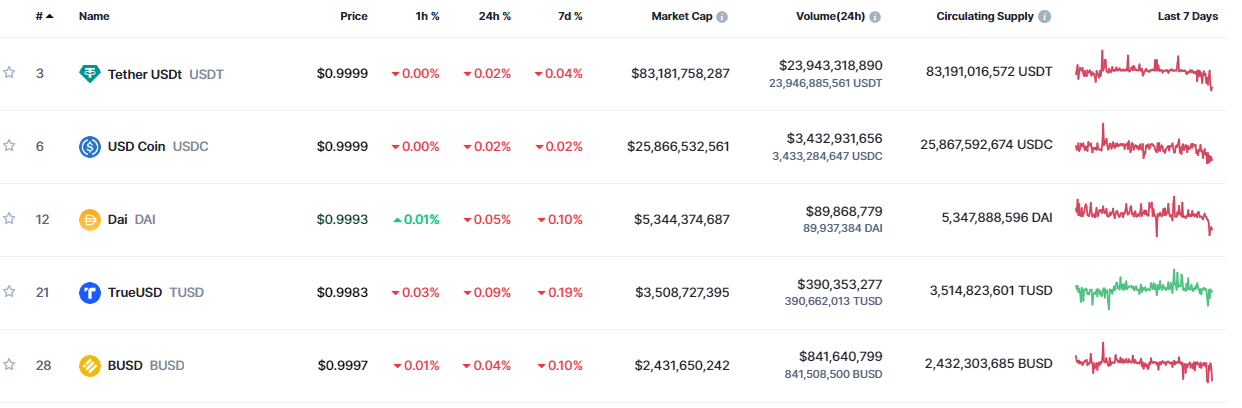The image size is (1242, 408).
Task: Click the Tether USDt coin logo
Action: (x=90, y=74)
